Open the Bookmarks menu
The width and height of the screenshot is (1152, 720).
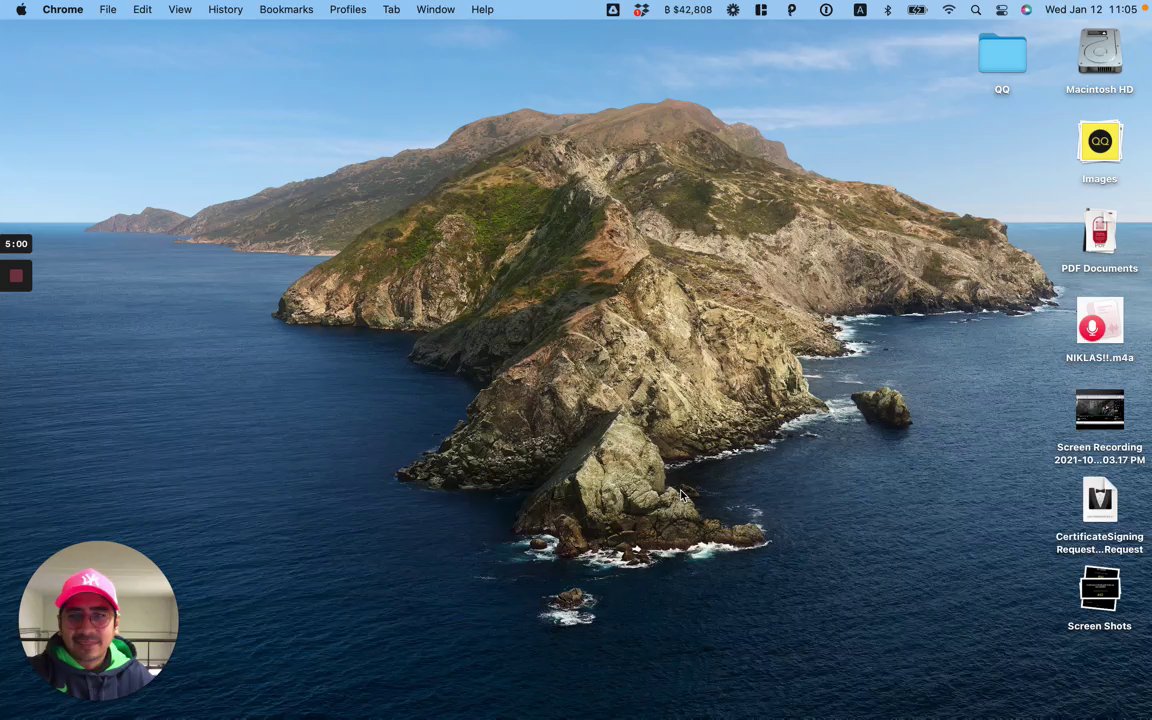point(286,9)
